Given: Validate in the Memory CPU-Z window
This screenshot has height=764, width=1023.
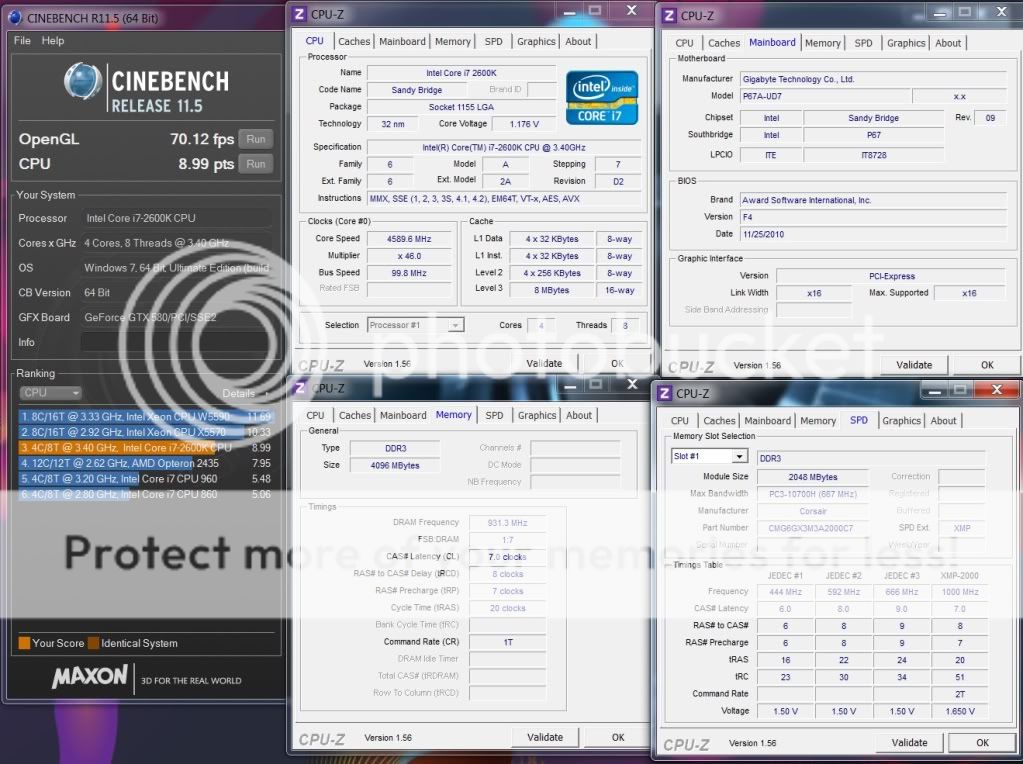Looking at the screenshot, I should (x=545, y=737).
